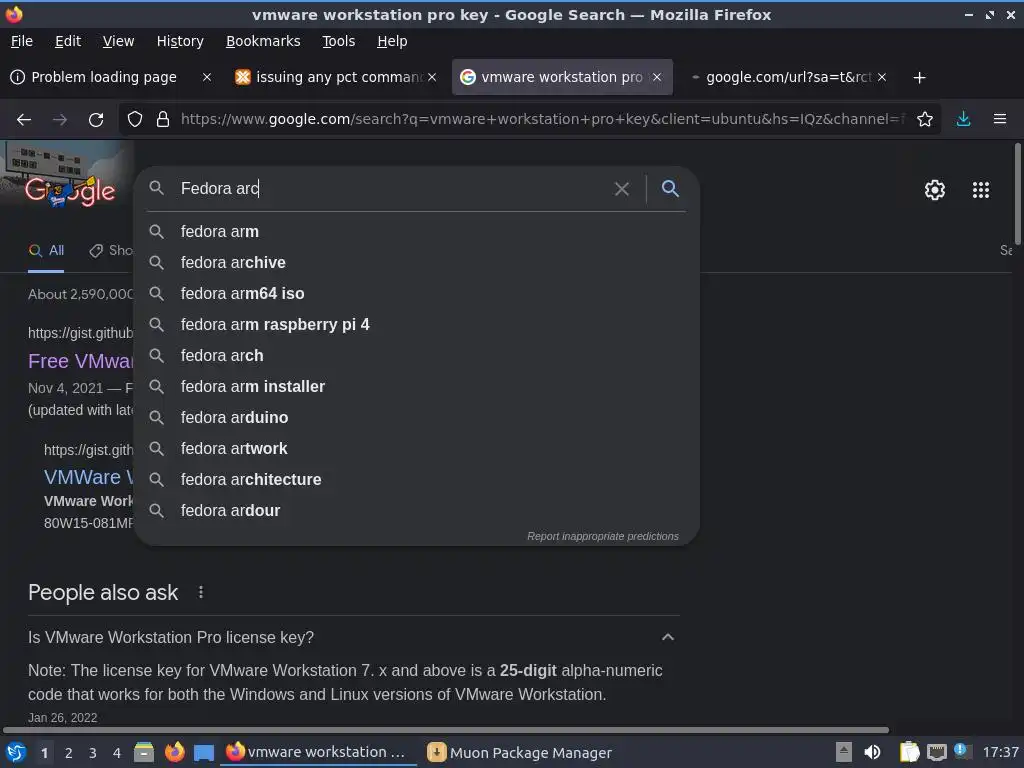This screenshot has width=1024, height=768.
Task: Open the network monitor tray icon
Action: (936, 753)
